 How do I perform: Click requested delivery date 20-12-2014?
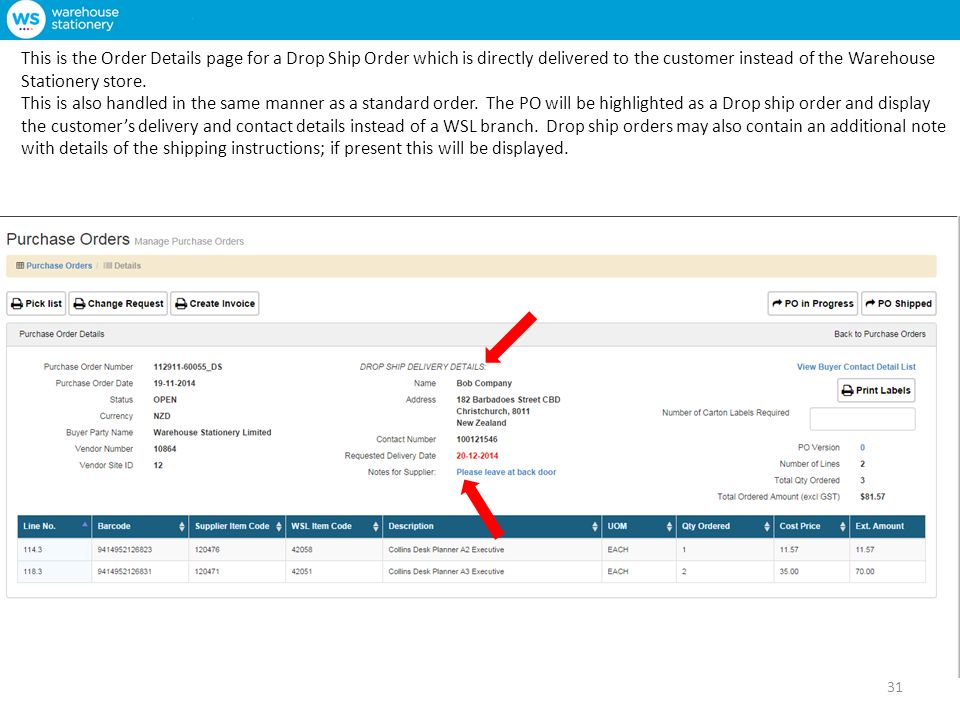(x=477, y=456)
